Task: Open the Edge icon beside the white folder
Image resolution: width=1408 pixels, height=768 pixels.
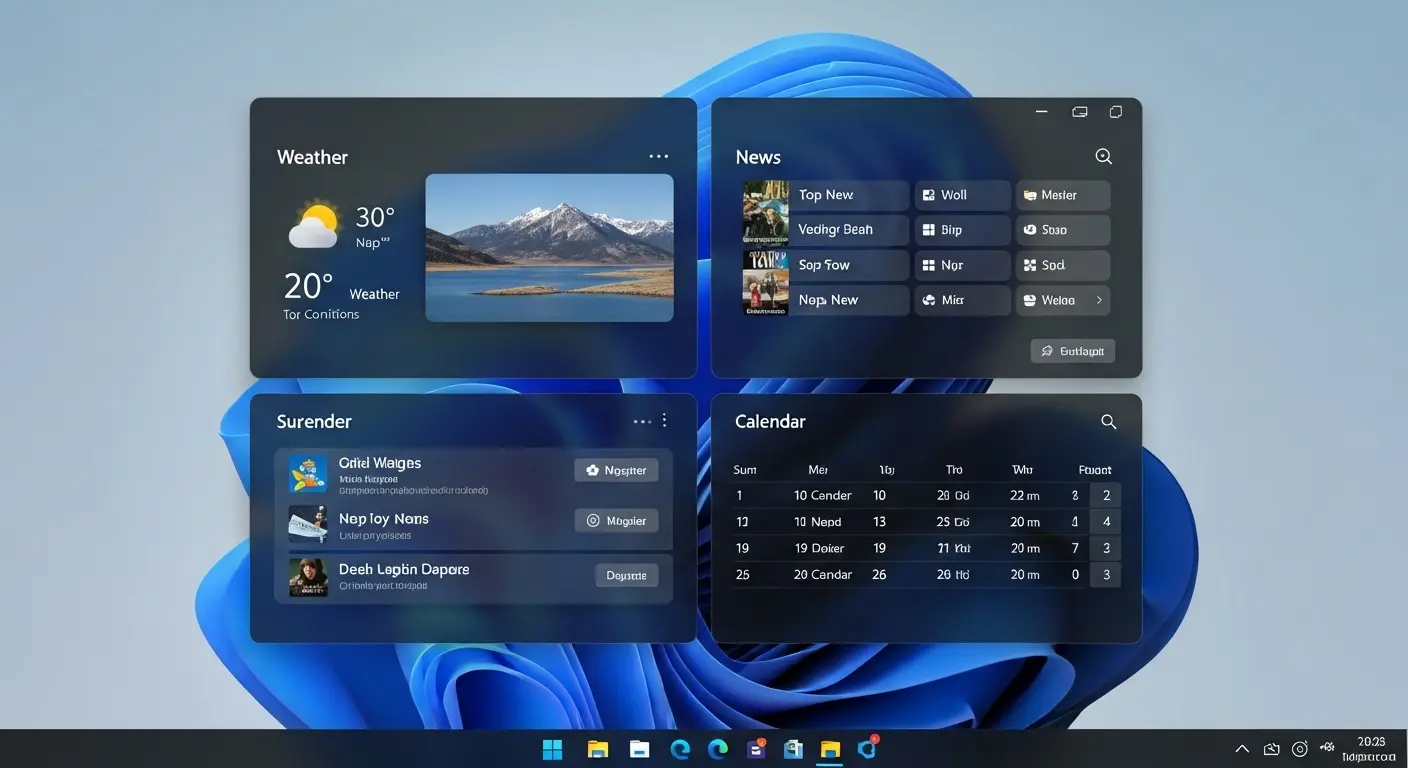Action: coord(681,749)
